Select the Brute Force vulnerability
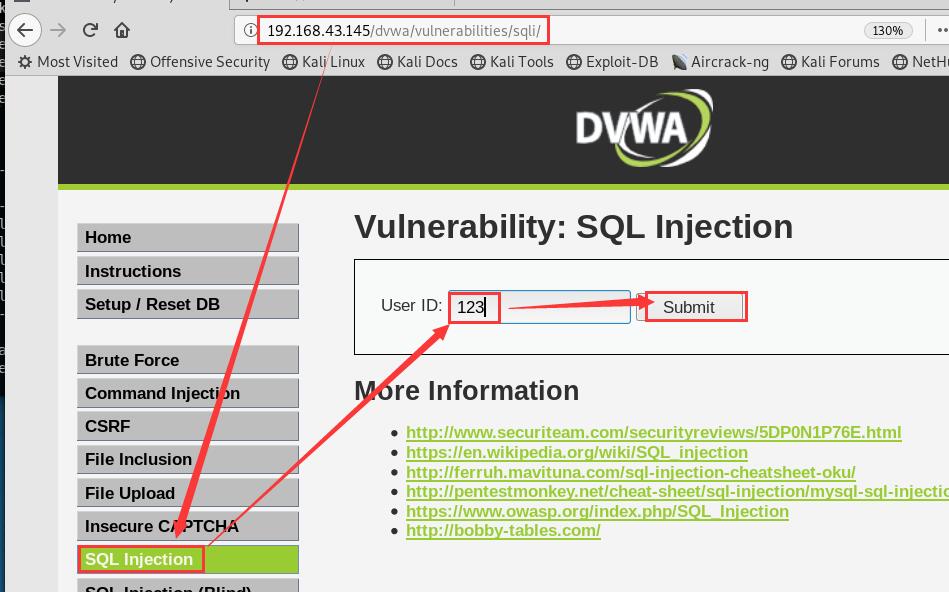Image resolution: width=949 pixels, height=592 pixels. pos(188,360)
